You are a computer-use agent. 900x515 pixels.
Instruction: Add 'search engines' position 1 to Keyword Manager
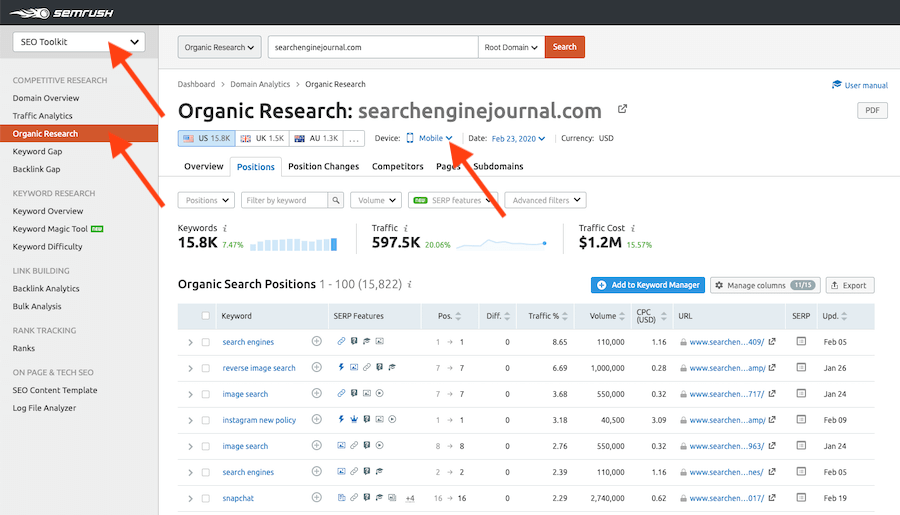[x=316, y=341]
